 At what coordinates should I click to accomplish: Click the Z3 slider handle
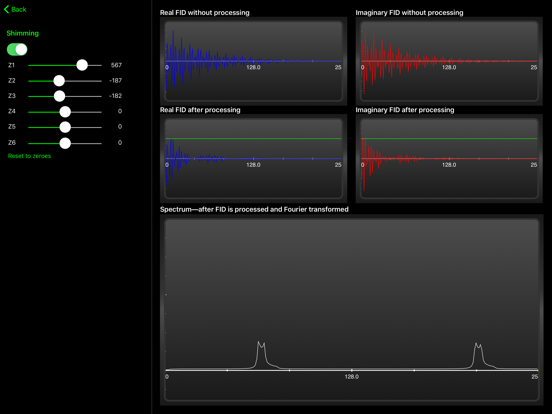[x=59, y=96]
